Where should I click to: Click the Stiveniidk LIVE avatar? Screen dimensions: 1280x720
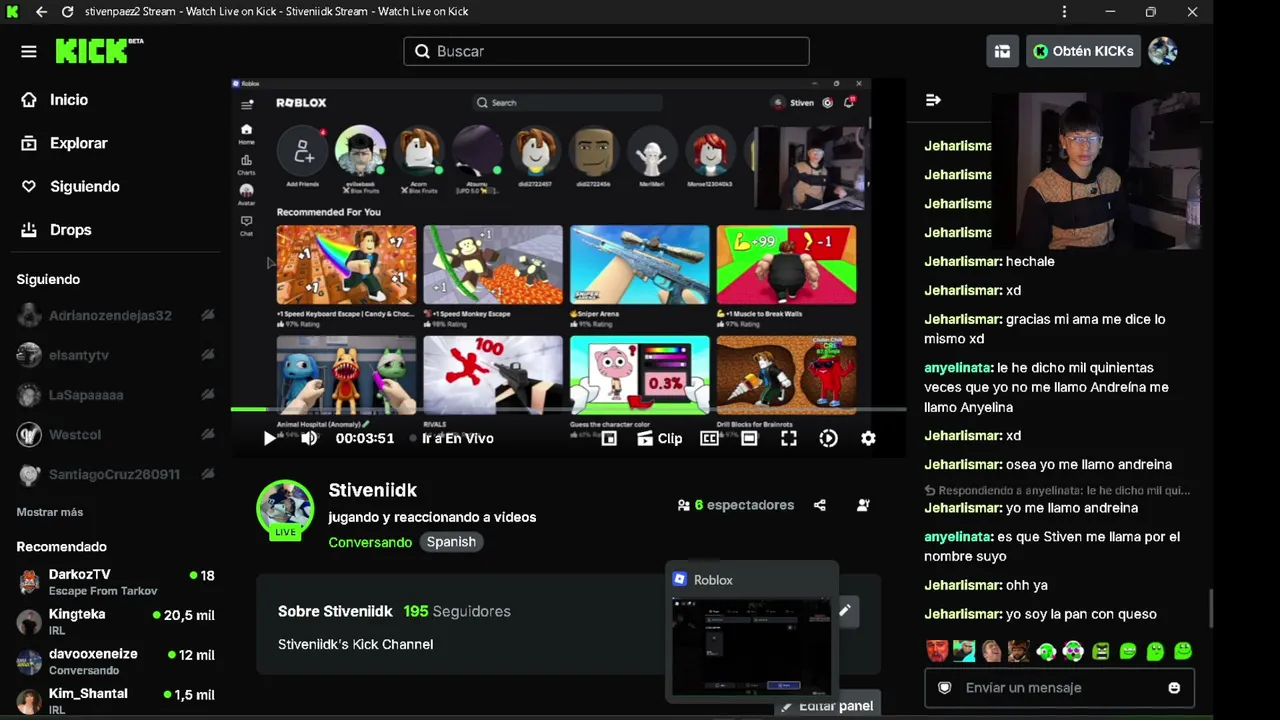tap(285, 509)
